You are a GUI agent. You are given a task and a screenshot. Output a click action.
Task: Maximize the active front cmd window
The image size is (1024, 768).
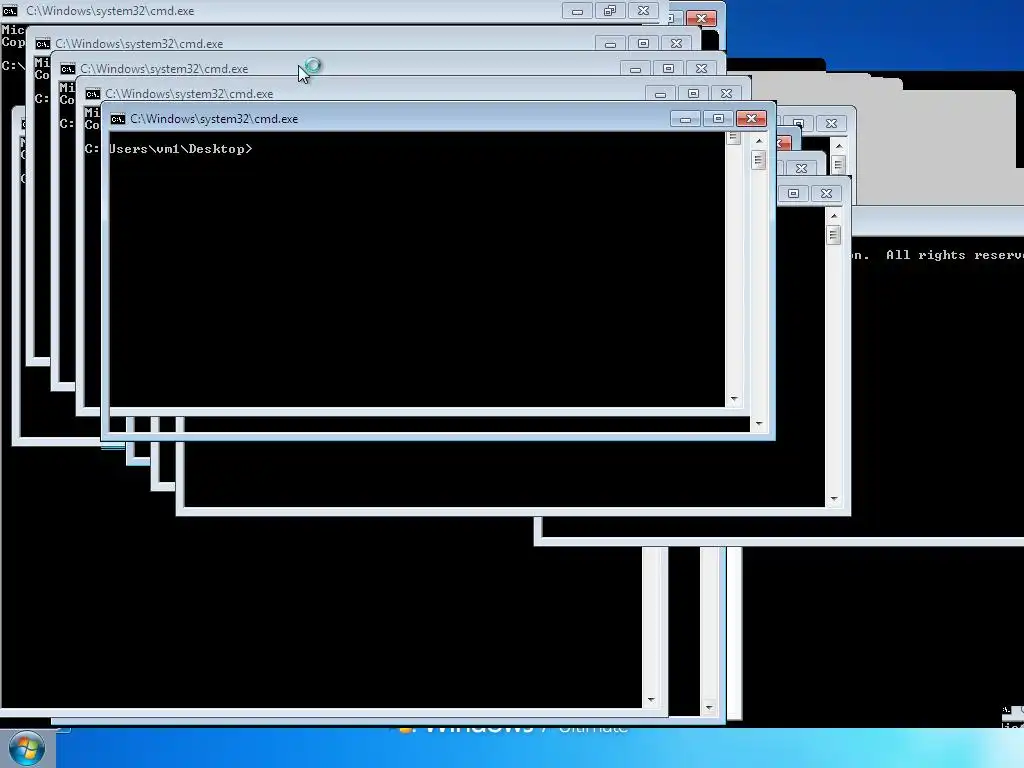(x=718, y=118)
